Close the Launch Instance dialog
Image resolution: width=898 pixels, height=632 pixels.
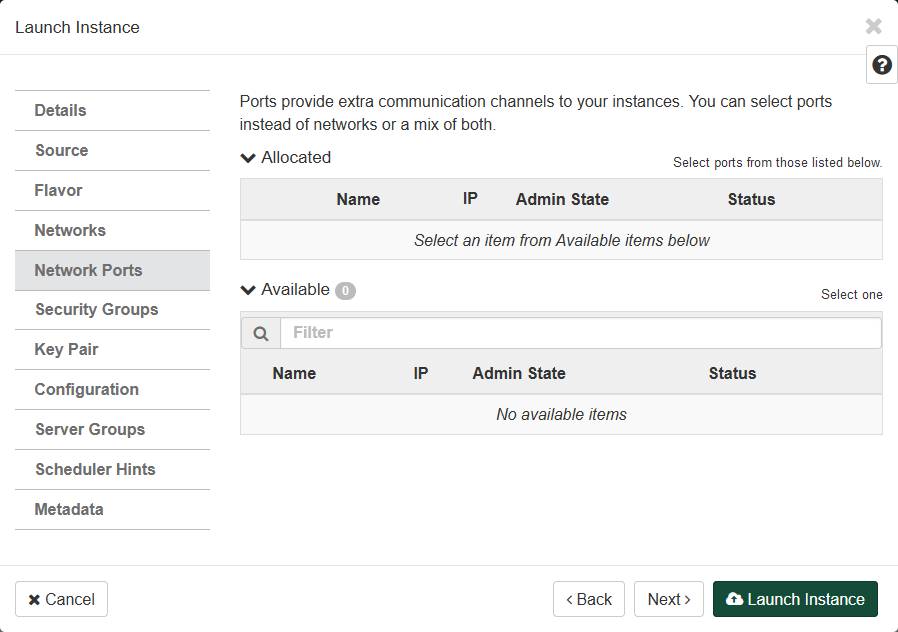(x=873, y=27)
